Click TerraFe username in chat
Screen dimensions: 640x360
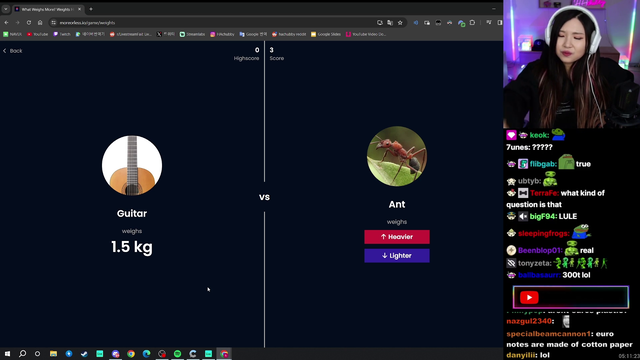544,193
